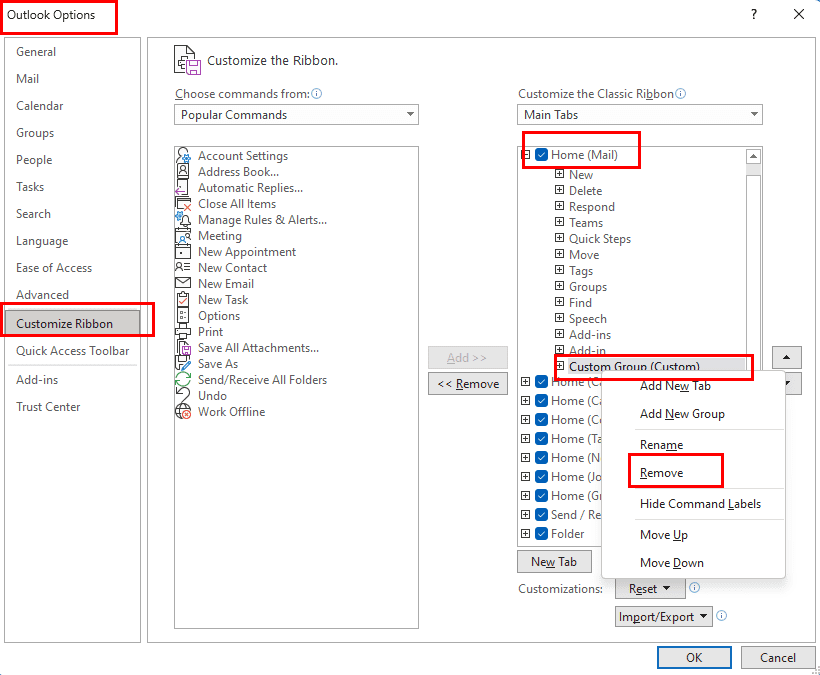The width and height of the screenshot is (820, 675).
Task: Expand the Speech group node
Action: coord(560,318)
